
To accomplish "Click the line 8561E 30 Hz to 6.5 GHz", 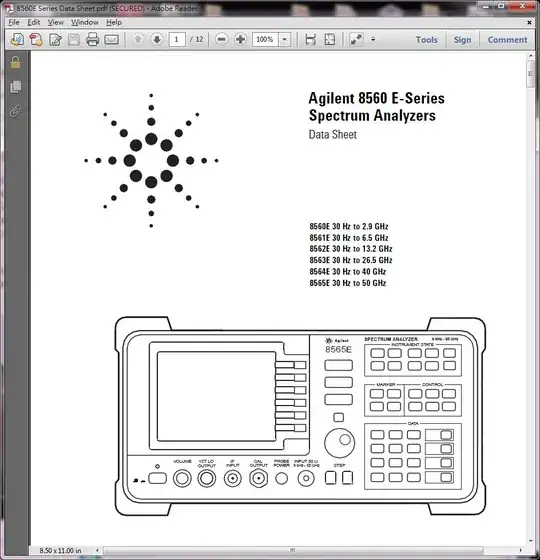I will coord(349,238).
